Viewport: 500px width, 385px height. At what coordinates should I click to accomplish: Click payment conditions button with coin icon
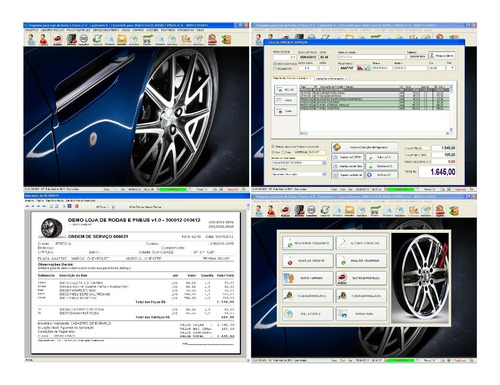(365, 147)
